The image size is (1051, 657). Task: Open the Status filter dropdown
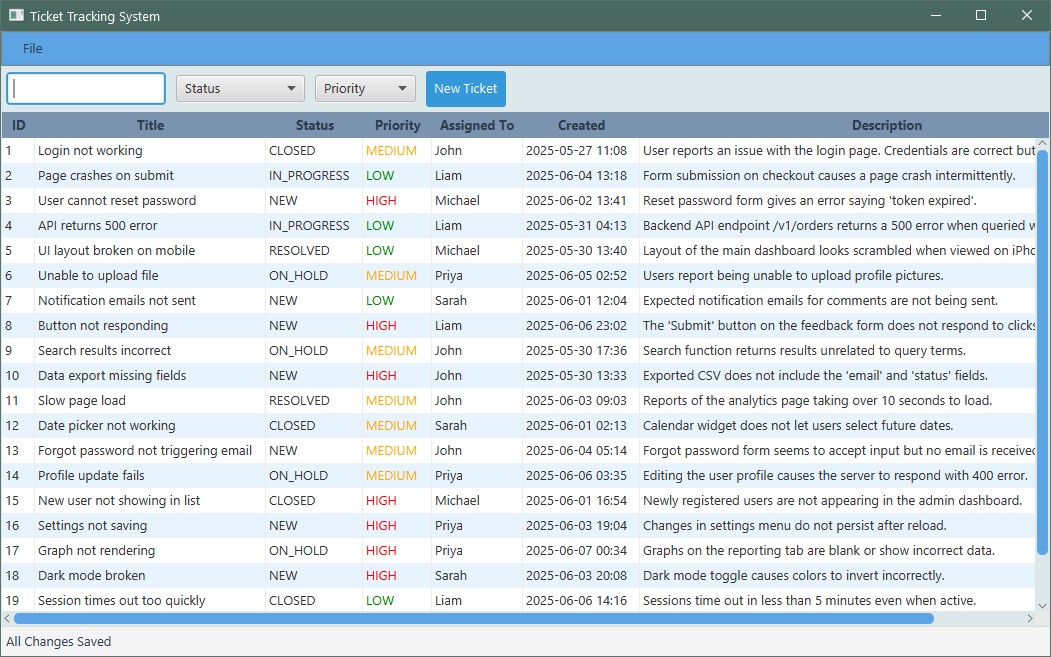click(x=240, y=88)
